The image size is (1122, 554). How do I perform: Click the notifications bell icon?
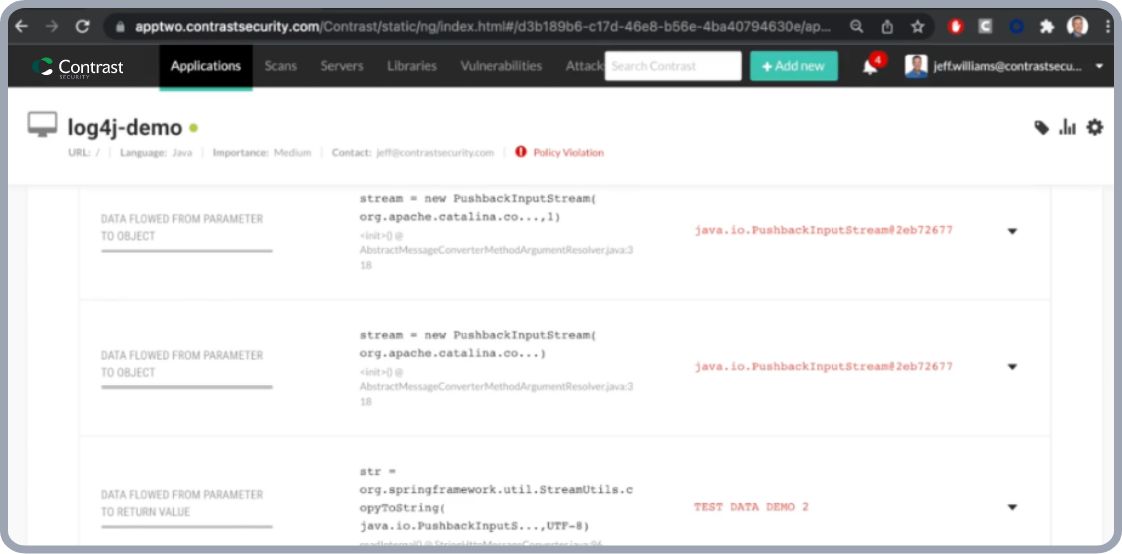coord(870,67)
